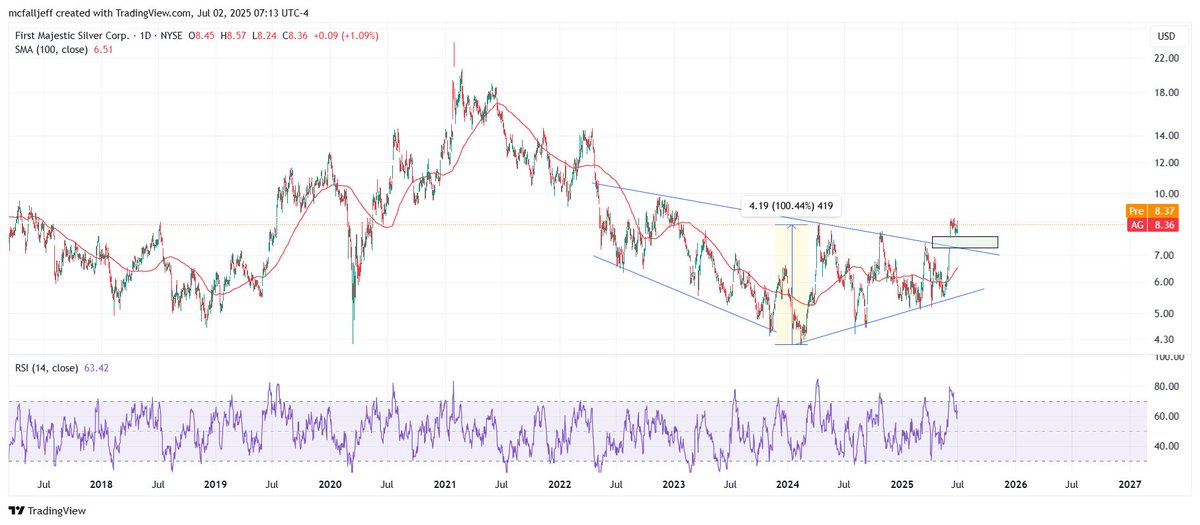Click the 2021 label on time axis
The width and height of the screenshot is (1200, 525).
(445, 483)
